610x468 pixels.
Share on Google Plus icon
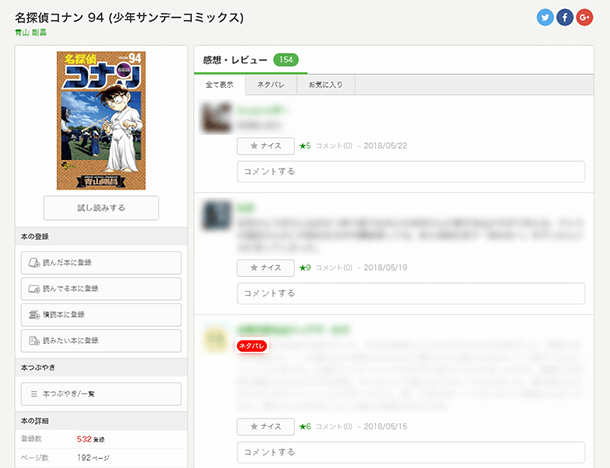coord(584,18)
